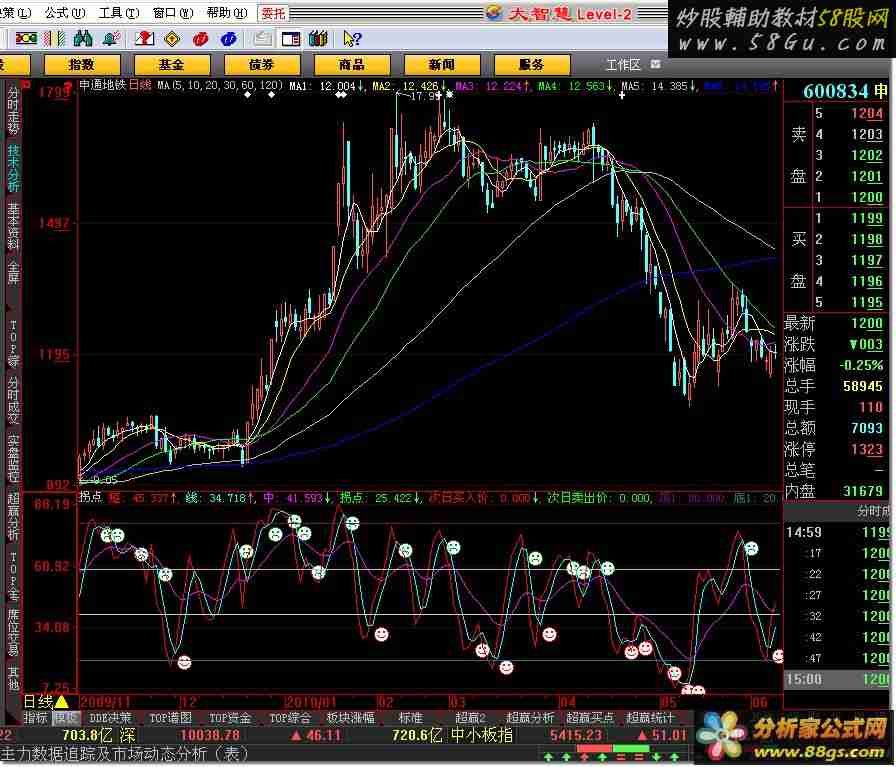
Task: Click the books icon in toolbar
Action: [x=318, y=38]
